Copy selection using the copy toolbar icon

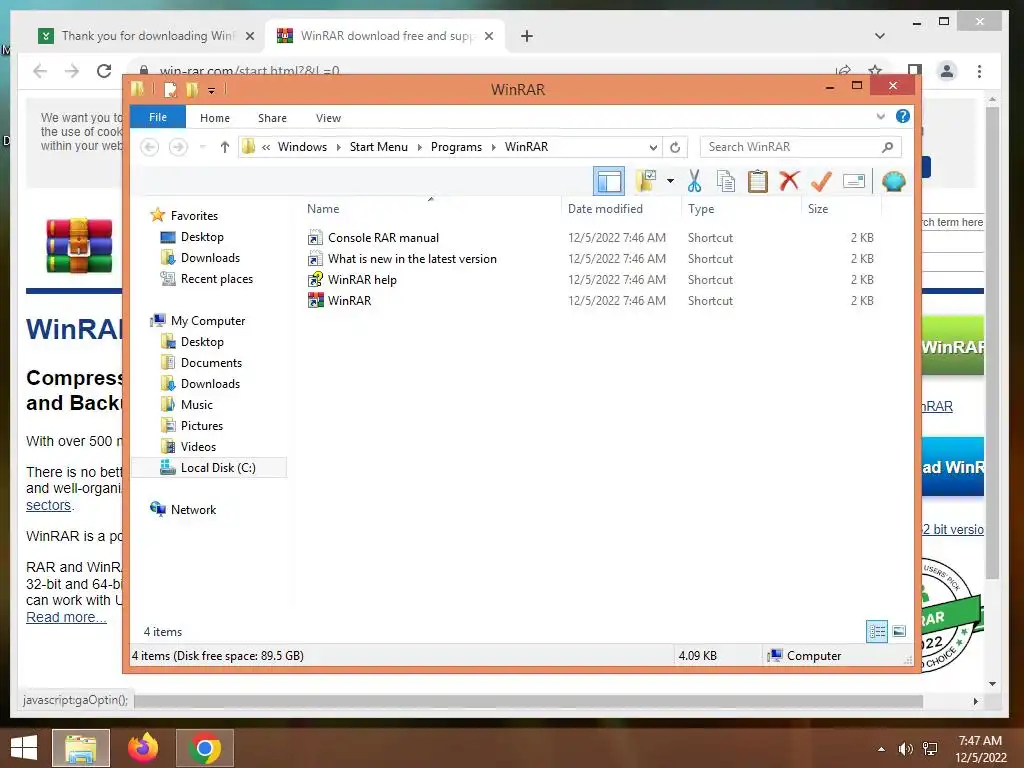pos(726,181)
